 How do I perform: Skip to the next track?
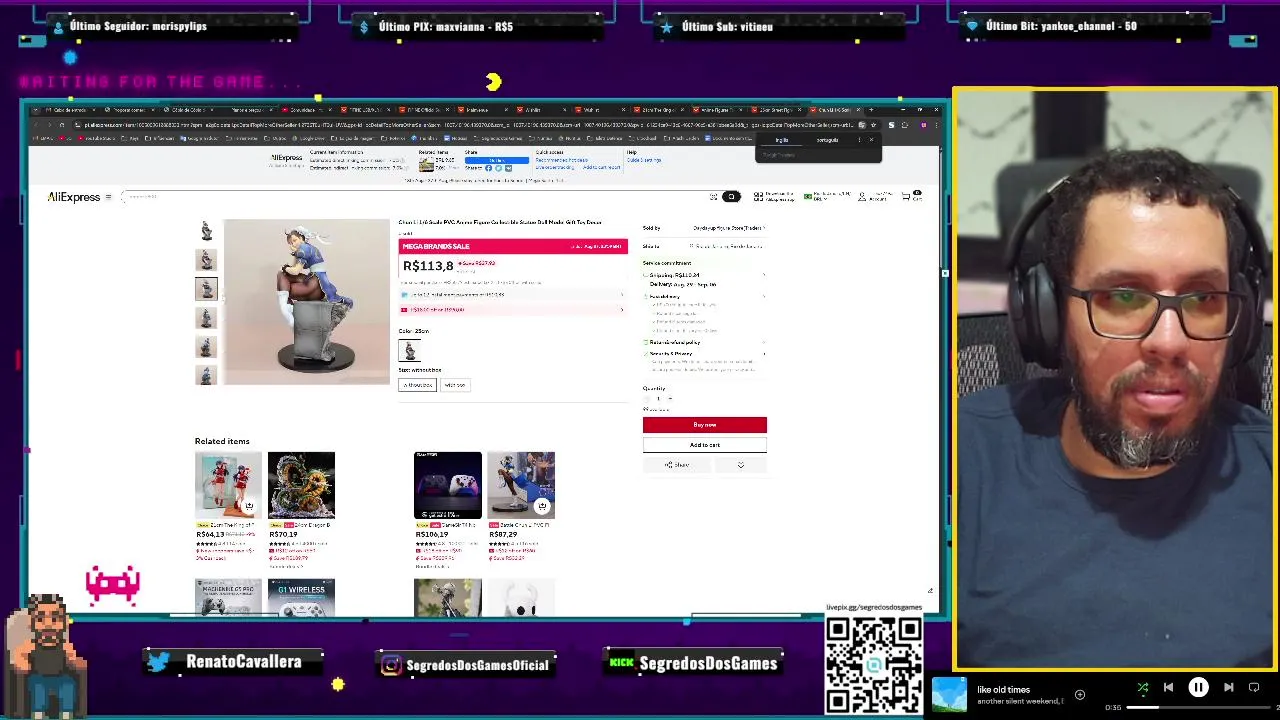(1229, 687)
